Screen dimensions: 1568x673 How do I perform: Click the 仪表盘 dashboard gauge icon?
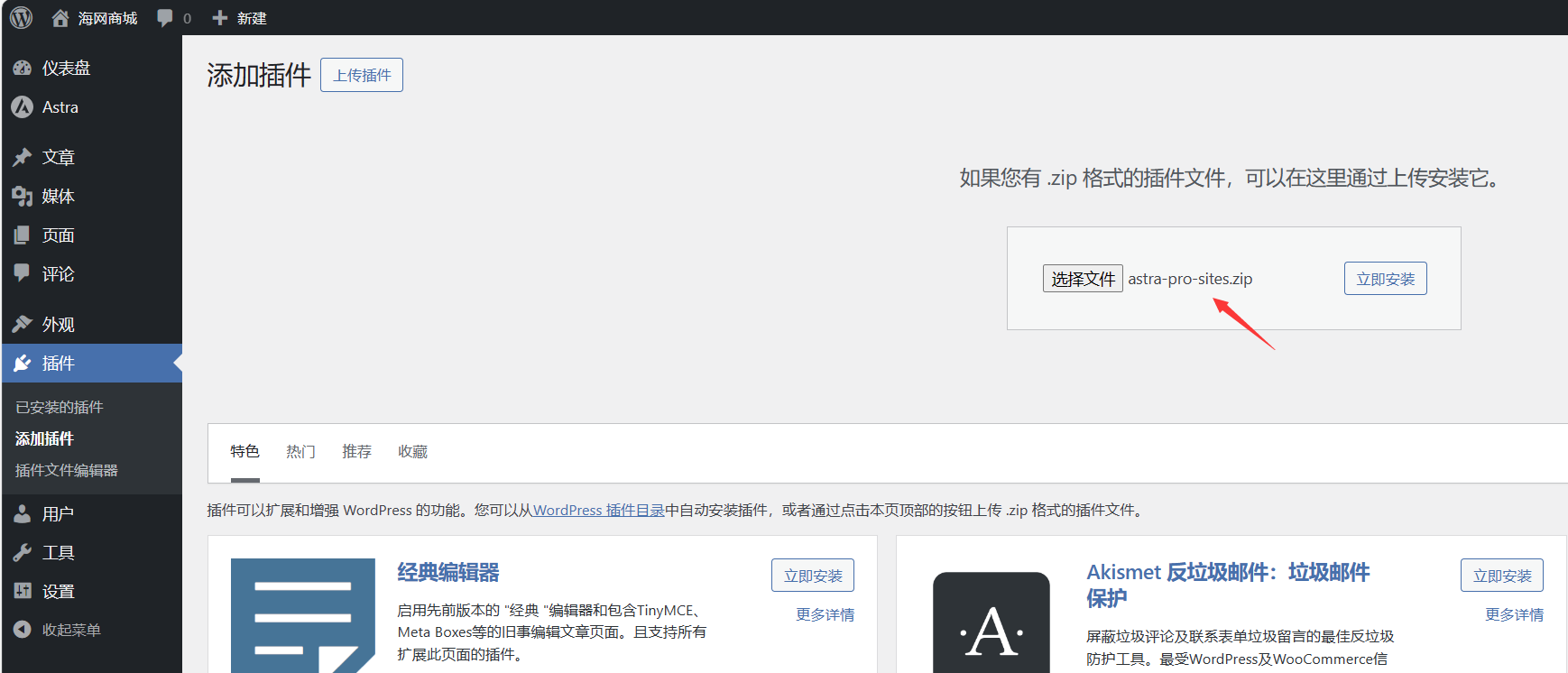[23, 68]
